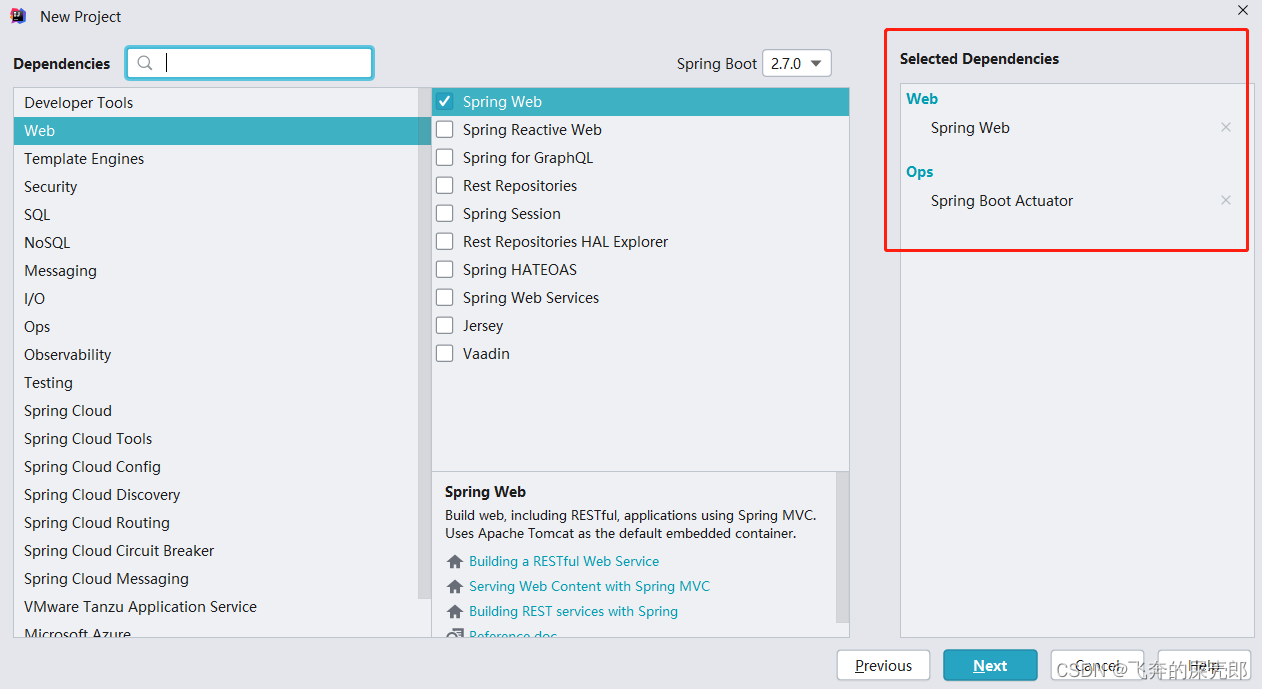
Task: Select Spring Cloud Tools category
Action: pos(216,439)
